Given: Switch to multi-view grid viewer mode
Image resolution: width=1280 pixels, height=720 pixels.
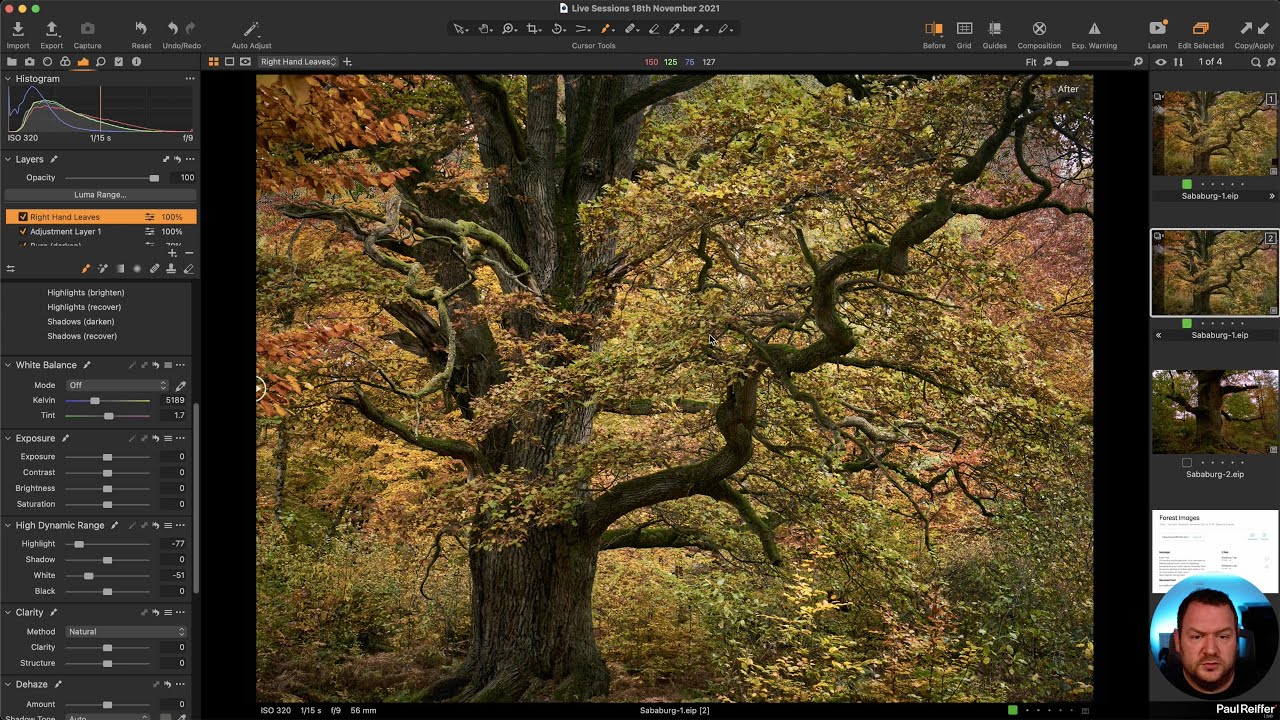Looking at the screenshot, I should [213, 62].
